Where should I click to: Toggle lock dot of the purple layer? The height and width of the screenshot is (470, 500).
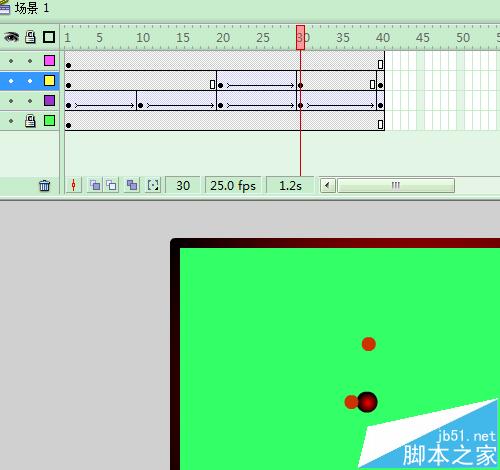[30, 101]
